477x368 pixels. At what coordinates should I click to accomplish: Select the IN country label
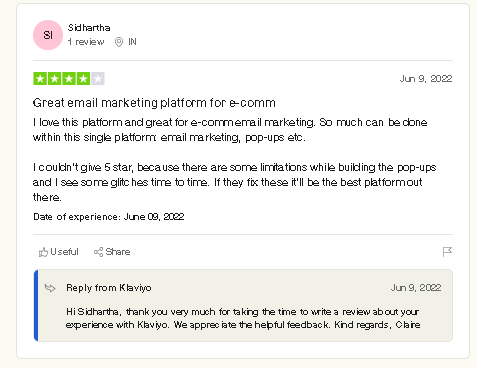coord(132,42)
